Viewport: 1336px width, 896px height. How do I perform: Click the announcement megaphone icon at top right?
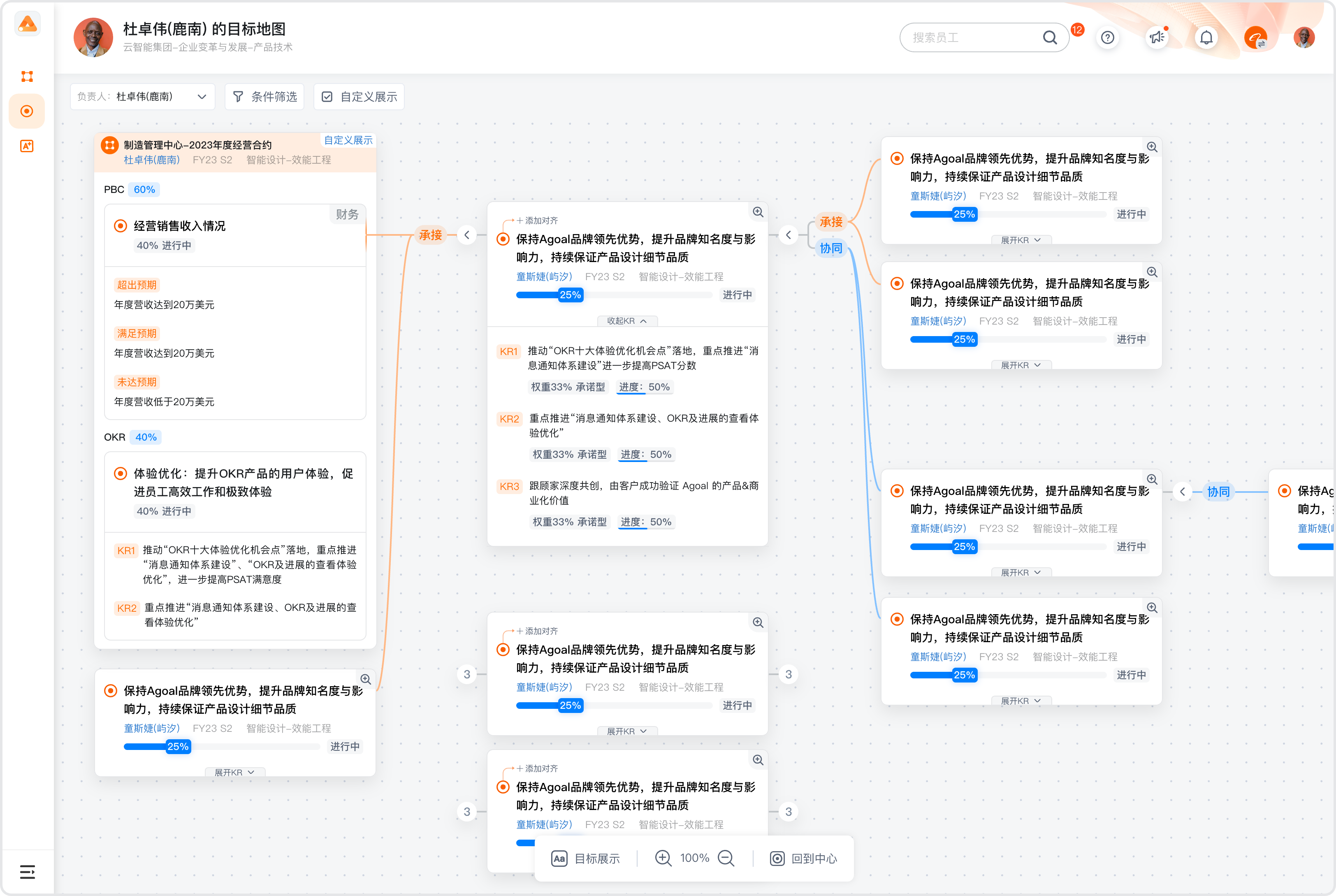(x=1157, y=37)
